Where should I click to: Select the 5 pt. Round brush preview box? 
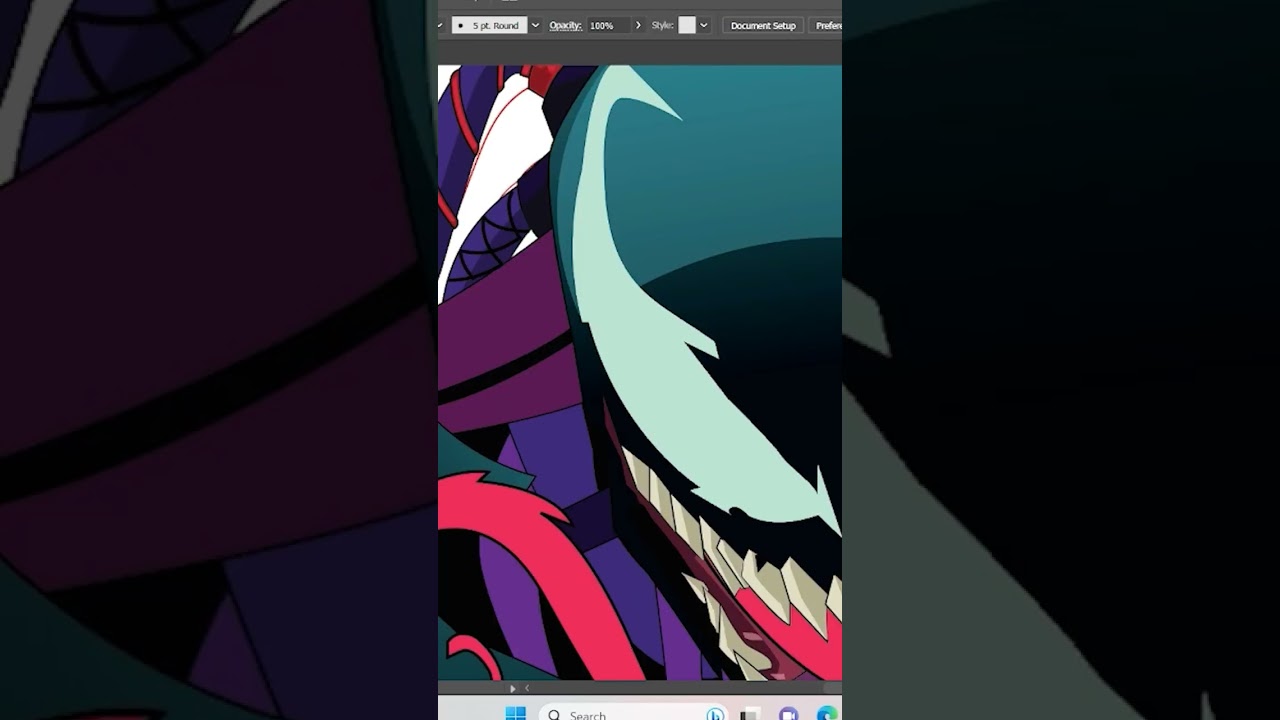point(489,26)
